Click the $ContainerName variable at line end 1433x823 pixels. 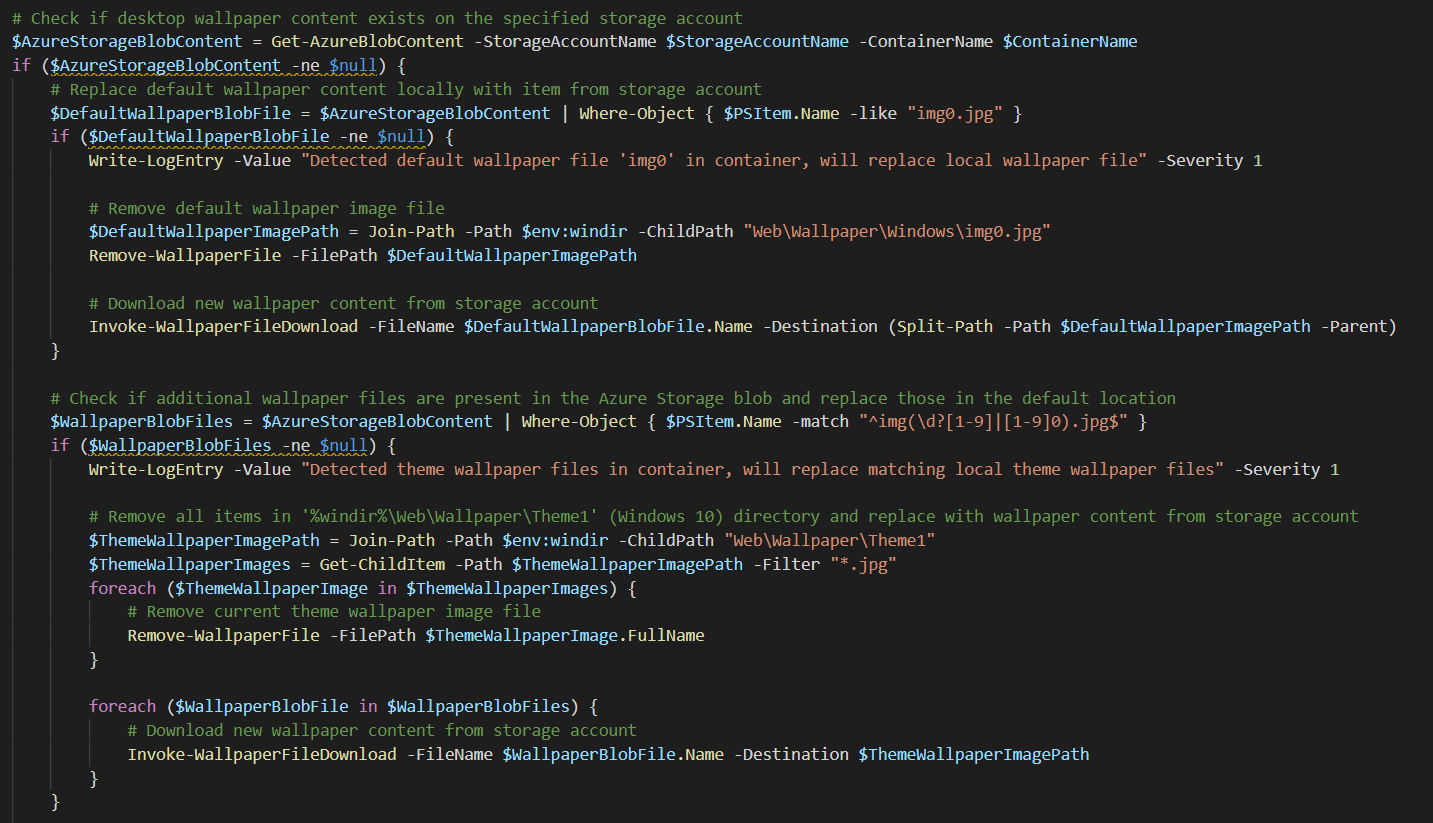[x=1070, y=42]
